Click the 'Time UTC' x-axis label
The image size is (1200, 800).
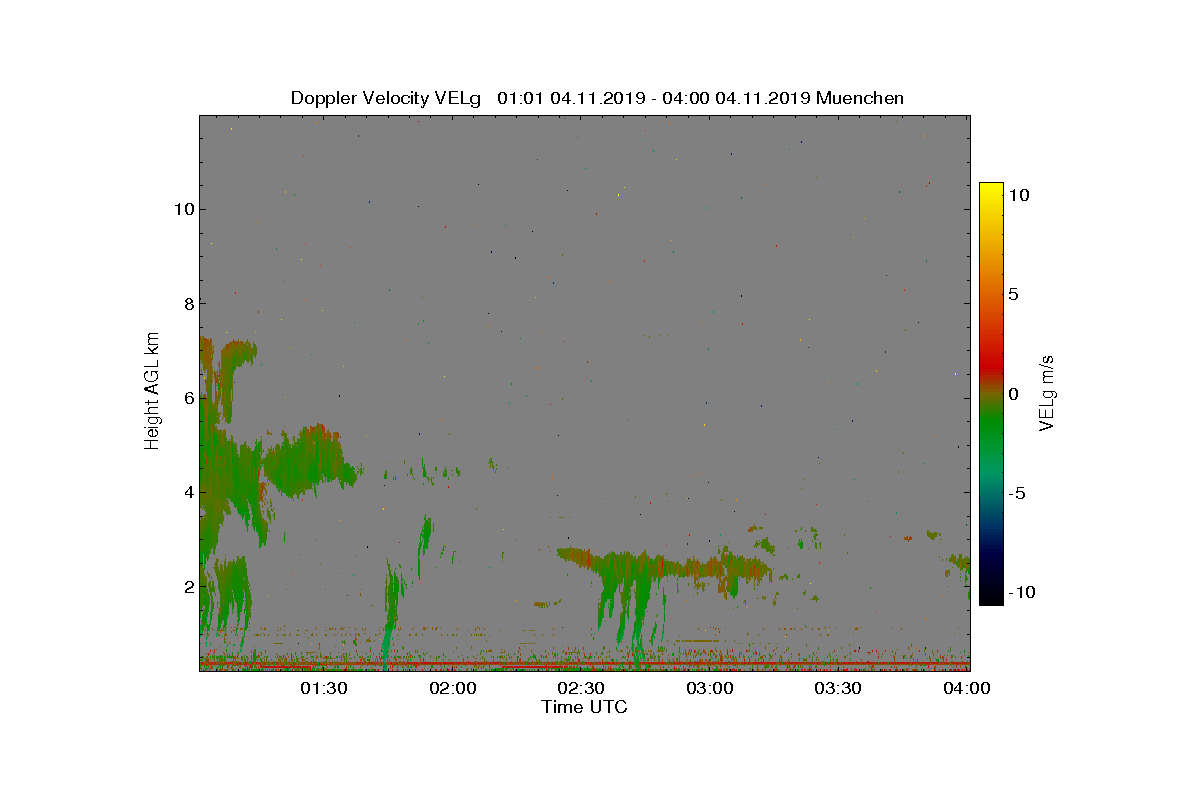click(584, 707)
